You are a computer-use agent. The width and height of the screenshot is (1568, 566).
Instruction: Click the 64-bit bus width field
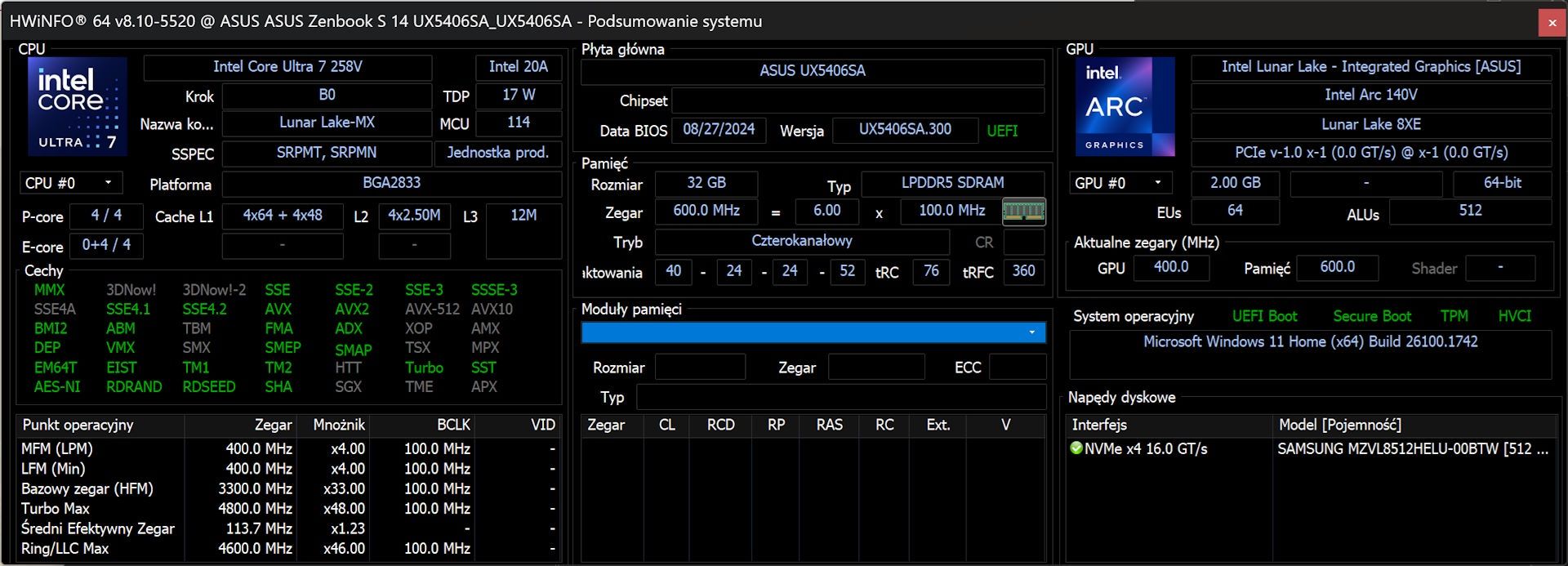point(1503,183)
